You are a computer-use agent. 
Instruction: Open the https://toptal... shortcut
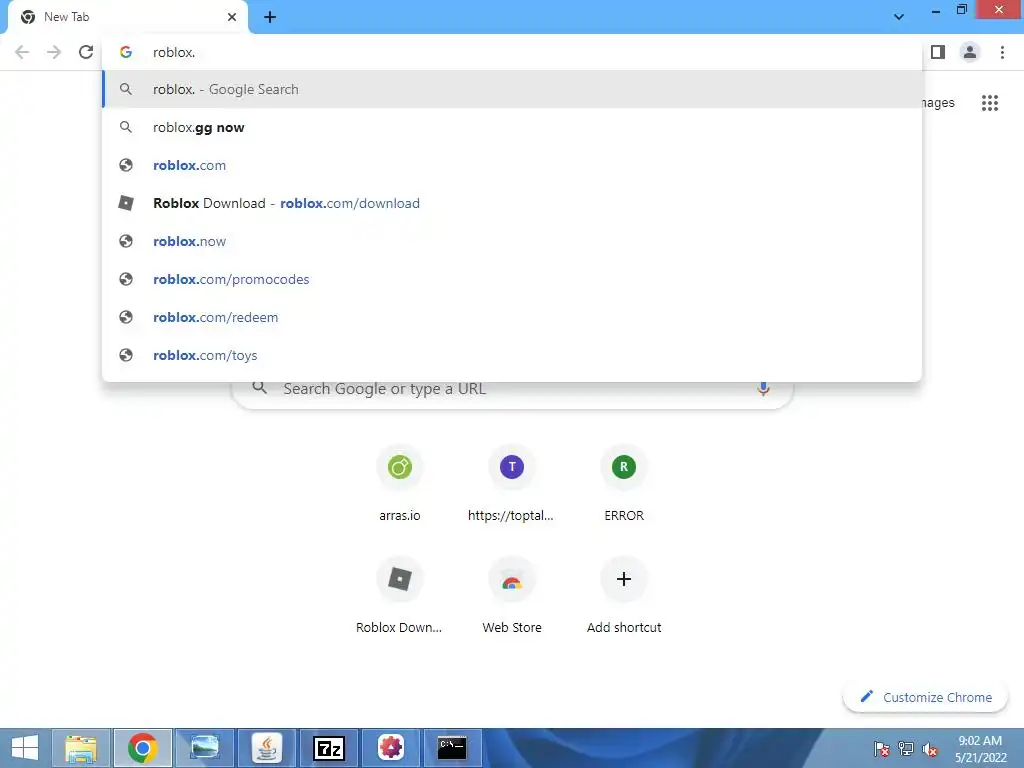pyautogui.click(x=511, y=484)
